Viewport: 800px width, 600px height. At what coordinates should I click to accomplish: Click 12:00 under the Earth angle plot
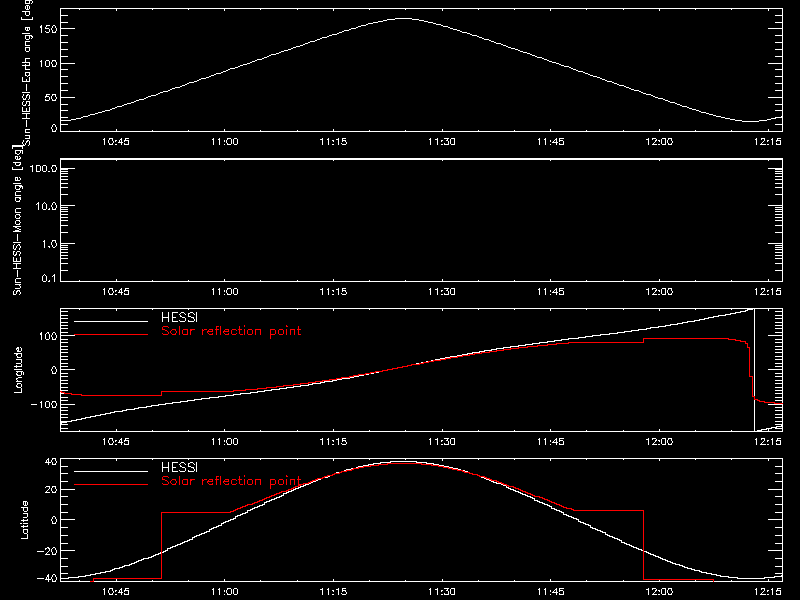click(659, 142)
